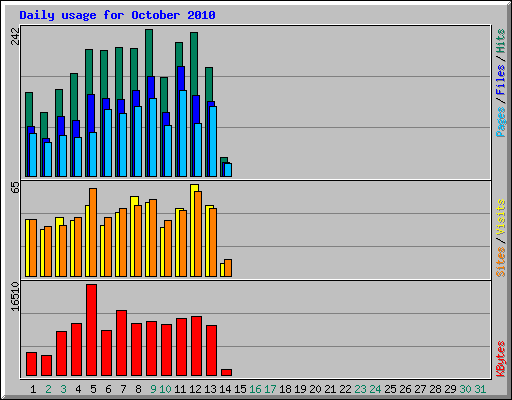Click day label '26' on the x-axis
Image resolution: width=512 pixels, height=400 pixels.
405,389
